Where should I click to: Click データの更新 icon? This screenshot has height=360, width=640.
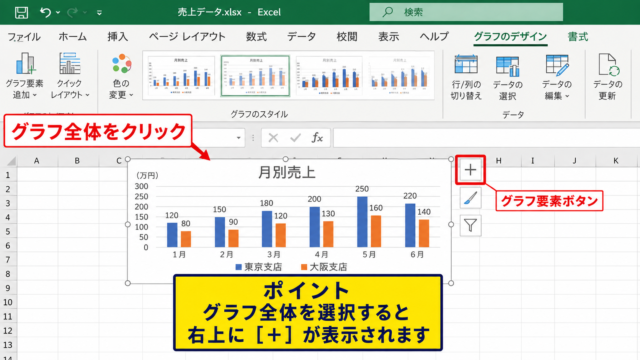(x=607, y=78)
